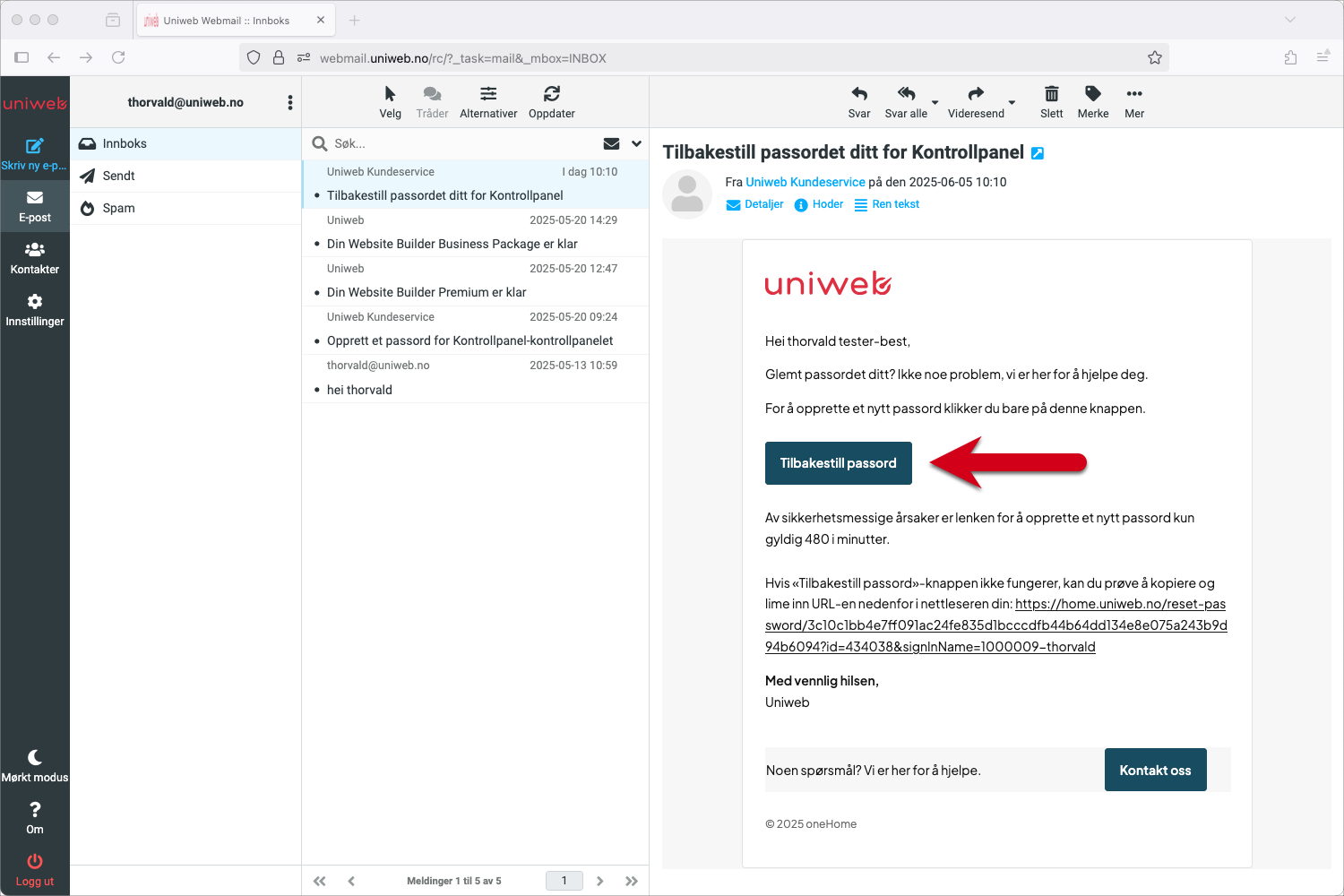This screenshot has width=1344, height=896.
Task: Open 'Opprett et passord for Kontrollpanel-kontrollpanelet'
Action: [476, 329]
